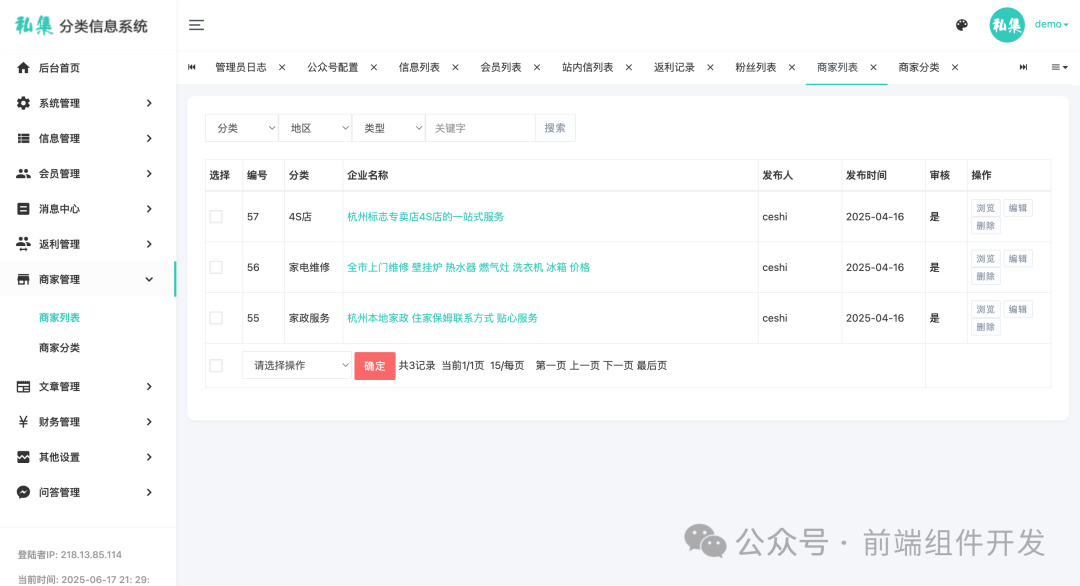The width and height of the screenshot is (1080, 586).
Task: Click 删除 for row 56
Action: (x=986, y=276)
